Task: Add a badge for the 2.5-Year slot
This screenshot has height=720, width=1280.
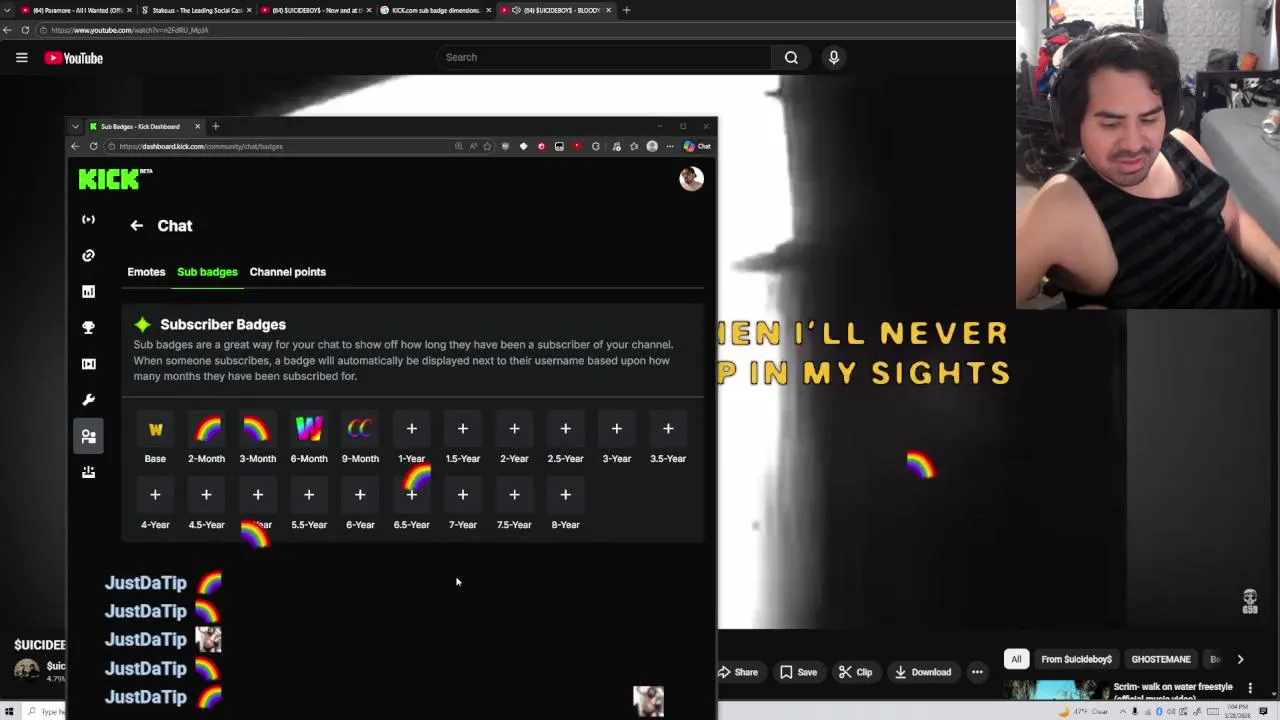Action: [x=565, y=429]
